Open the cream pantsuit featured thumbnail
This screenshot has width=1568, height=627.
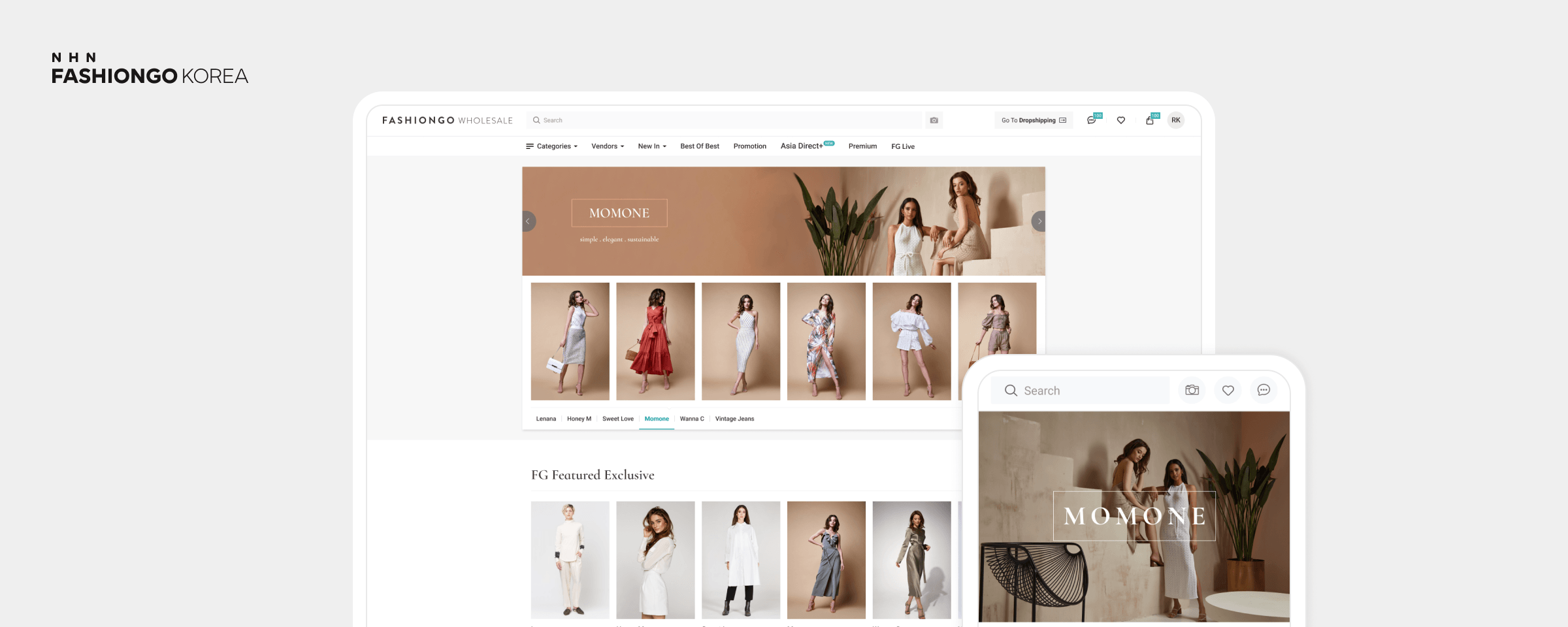tap(570, 560)
